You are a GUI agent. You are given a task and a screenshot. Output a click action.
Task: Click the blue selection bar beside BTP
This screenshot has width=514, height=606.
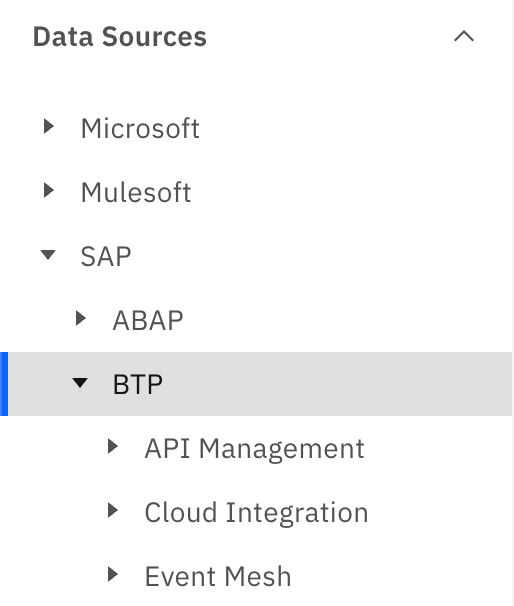coord(4,384)
